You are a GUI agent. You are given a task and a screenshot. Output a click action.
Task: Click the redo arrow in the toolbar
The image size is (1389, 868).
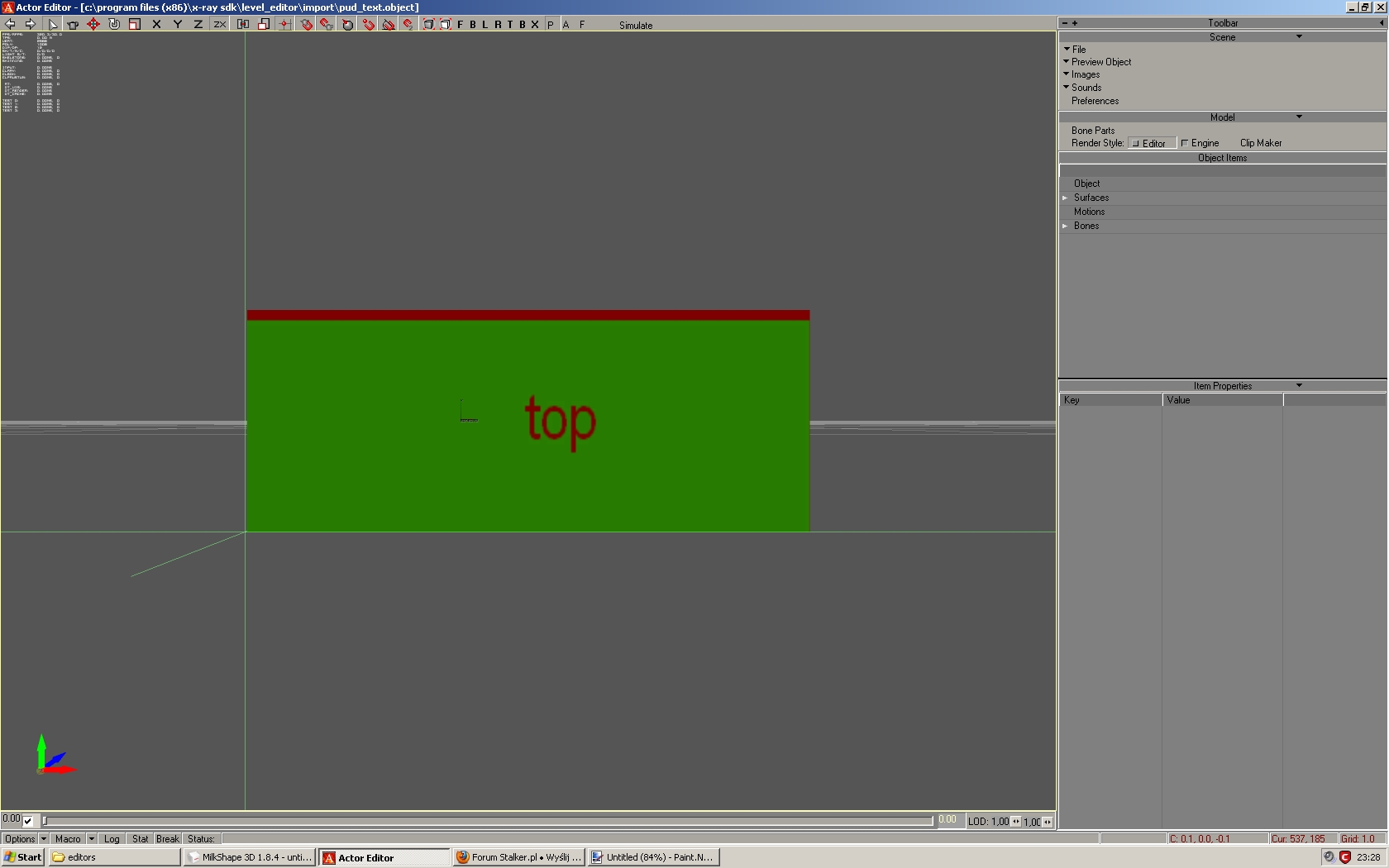31,25
